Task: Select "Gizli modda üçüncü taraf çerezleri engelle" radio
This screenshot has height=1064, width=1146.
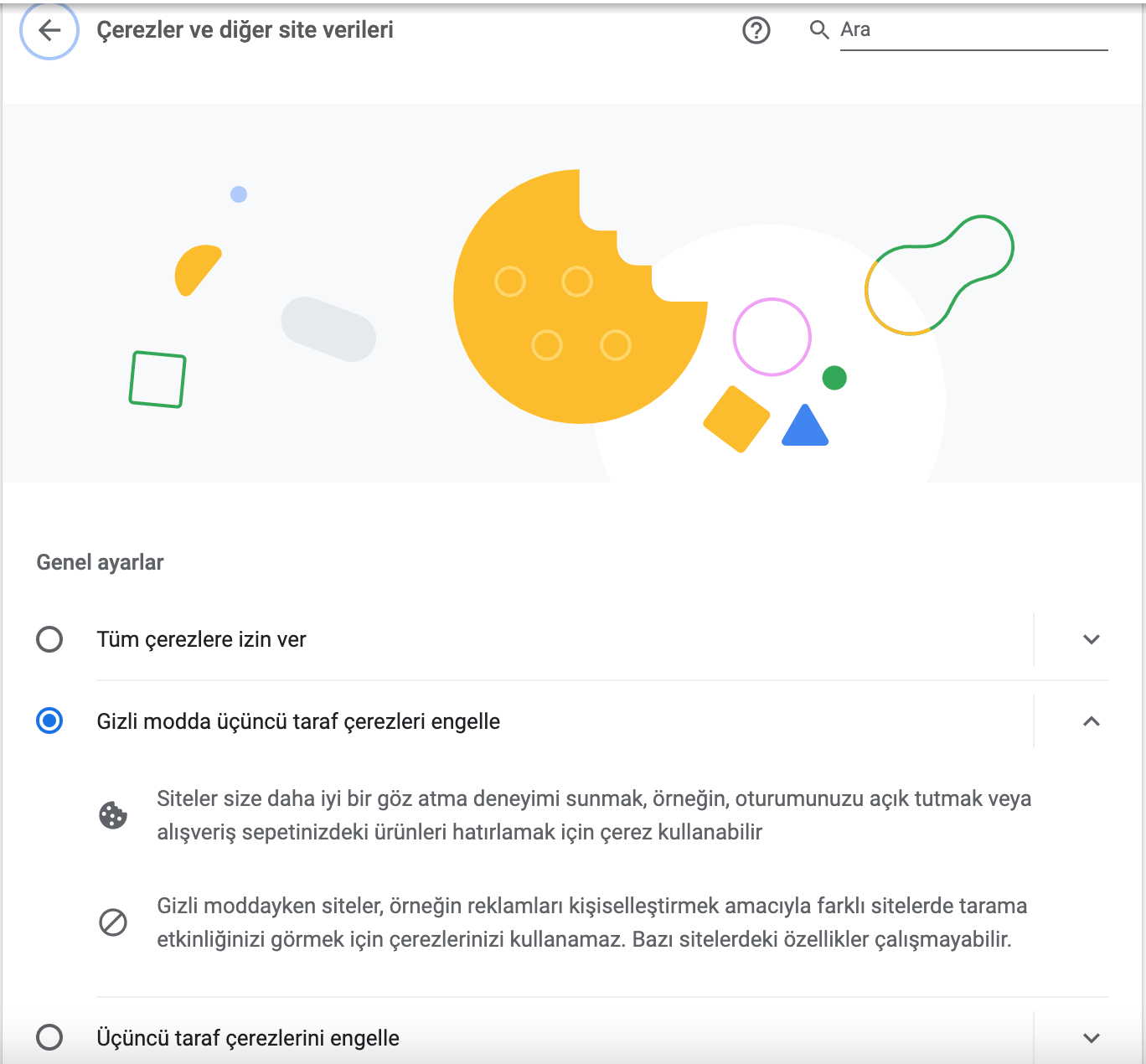Action: coord(49,721)
